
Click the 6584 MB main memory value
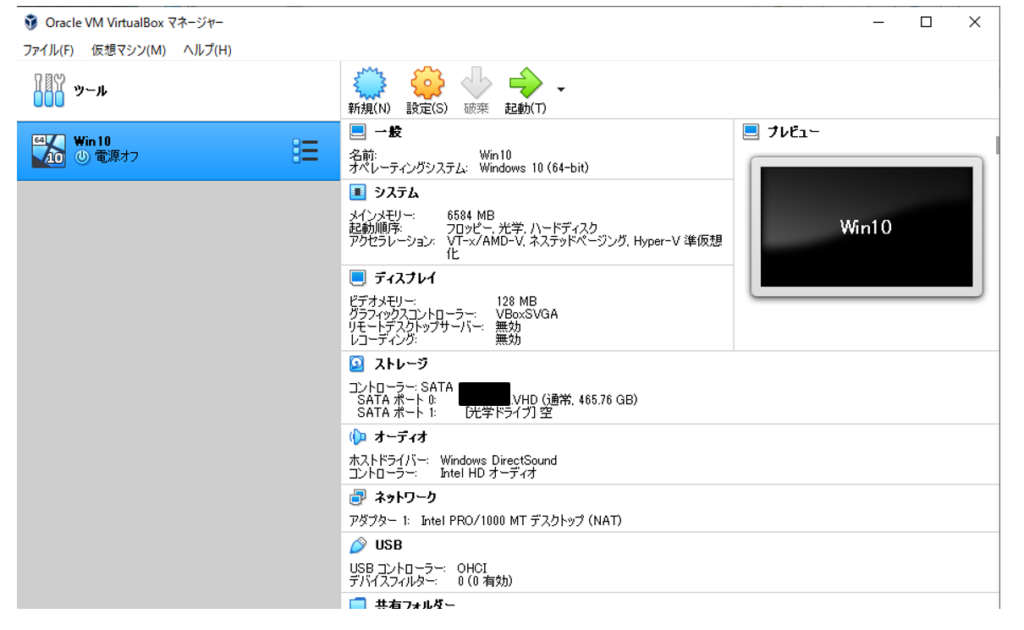coord(471,215)
